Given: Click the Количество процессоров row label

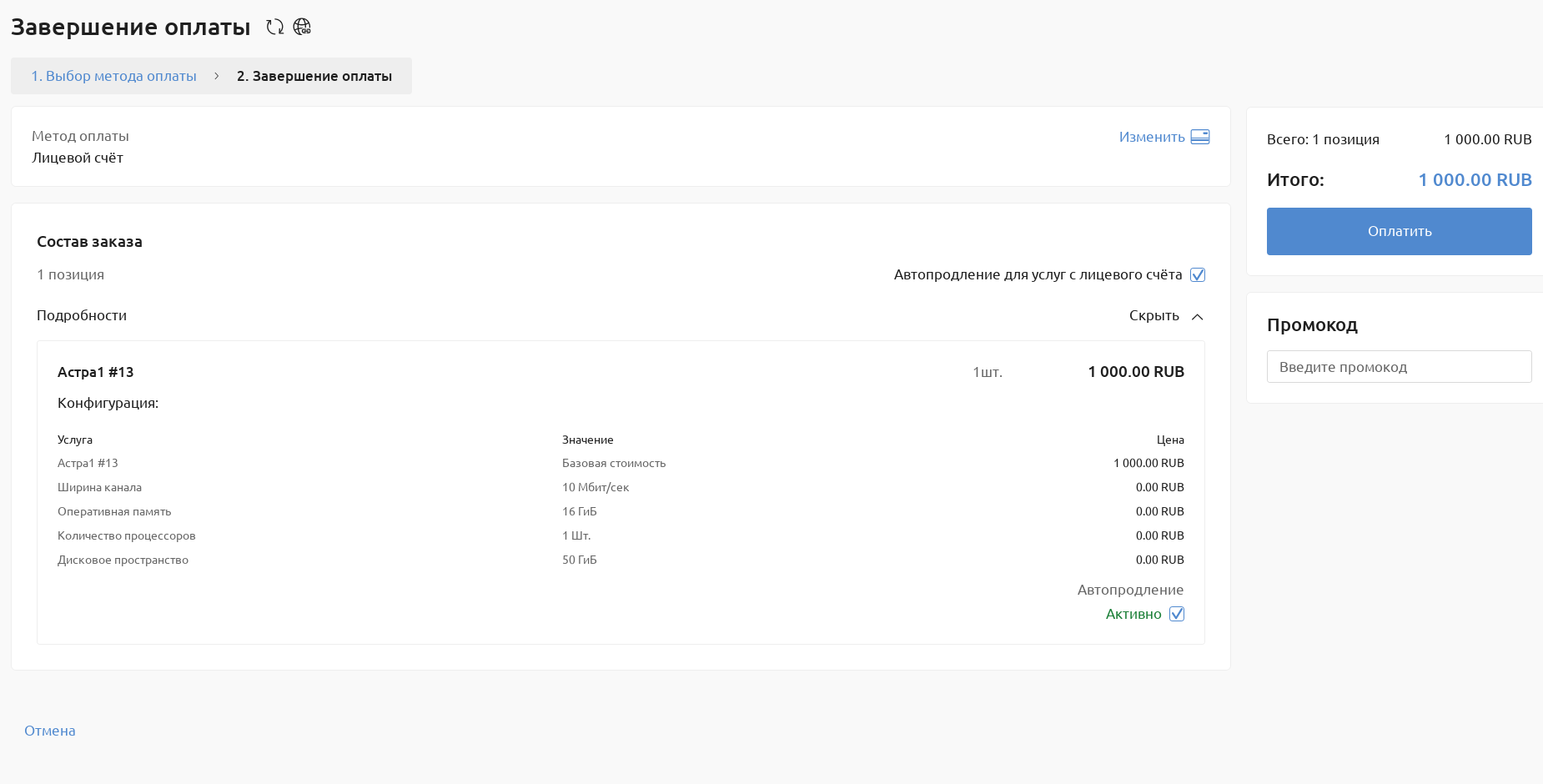Looking at the screenshot, I should 127,535.
